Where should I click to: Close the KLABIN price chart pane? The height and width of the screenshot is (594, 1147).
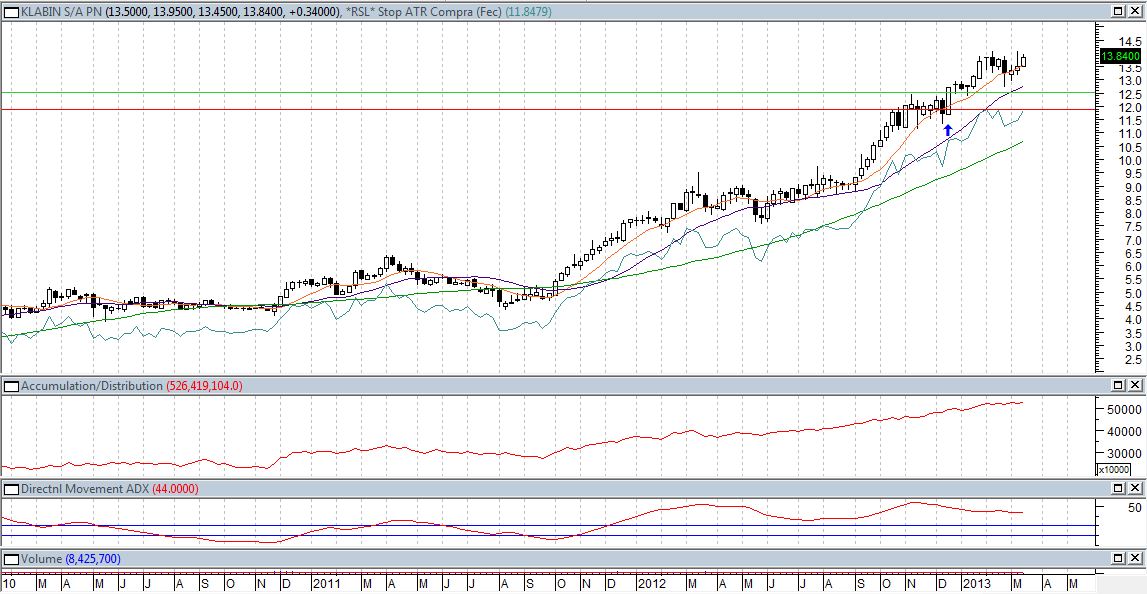coord(1136,12)
